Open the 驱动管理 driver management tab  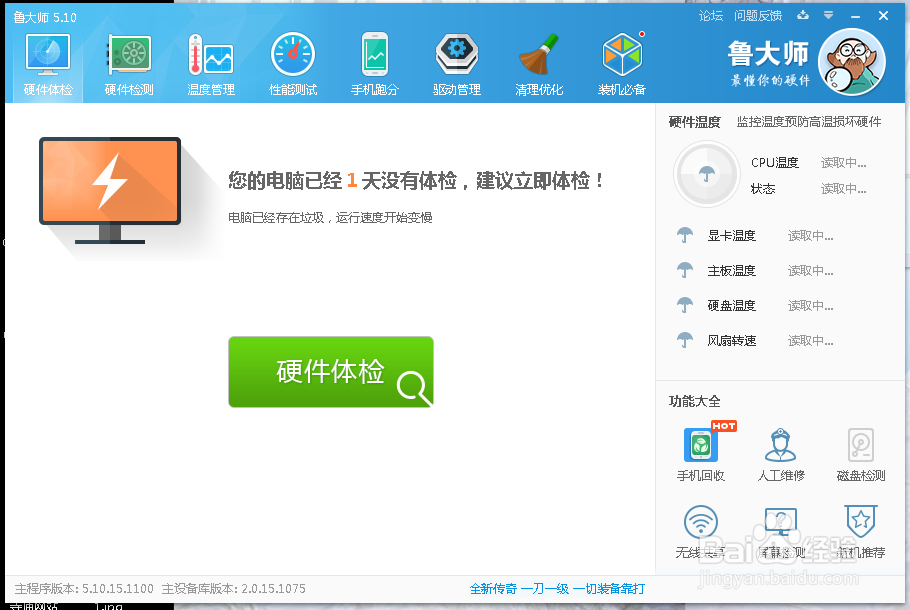pyautogui.click(x=457, y=64)
